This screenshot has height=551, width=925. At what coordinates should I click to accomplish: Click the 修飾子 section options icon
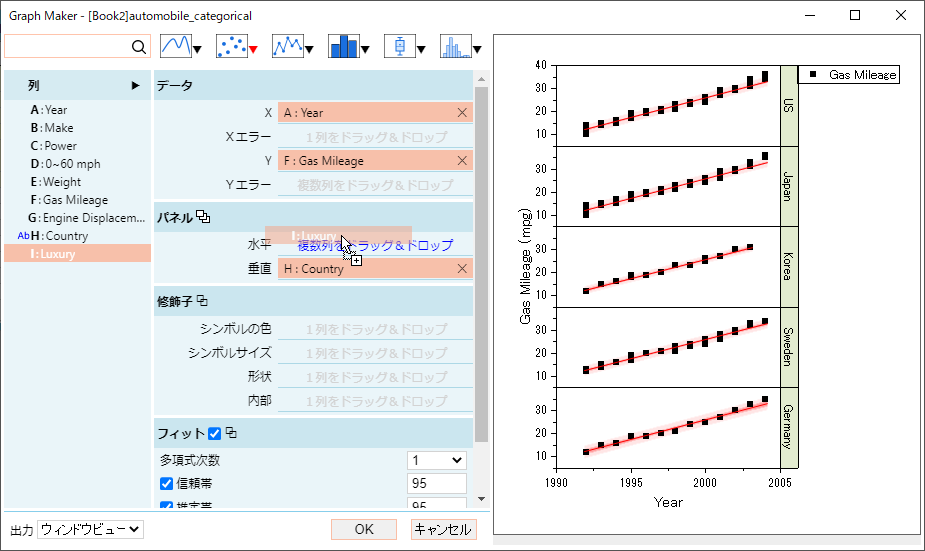click(x=202, y=301)
